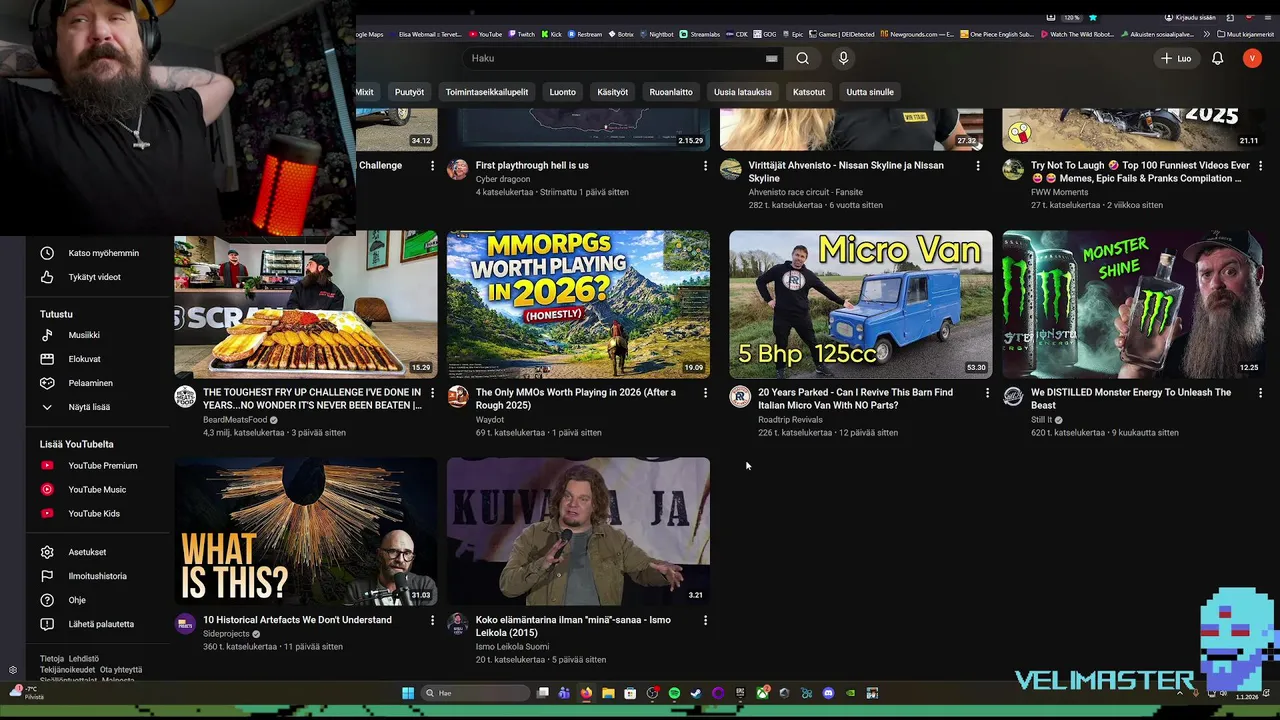
Task: Open YouTube Music link
Action: (95, 489)
